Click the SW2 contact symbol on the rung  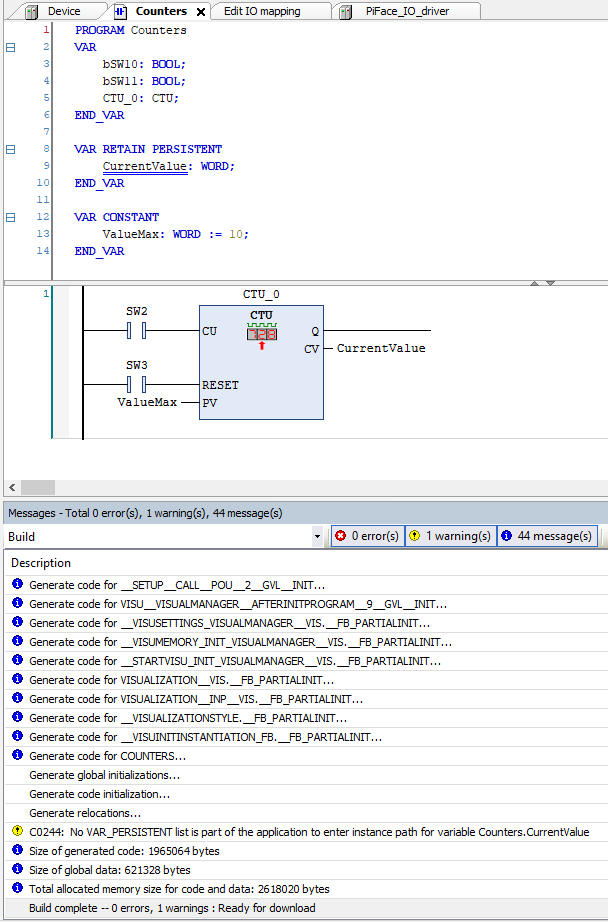pyautogui.click(x=137, y=330)
